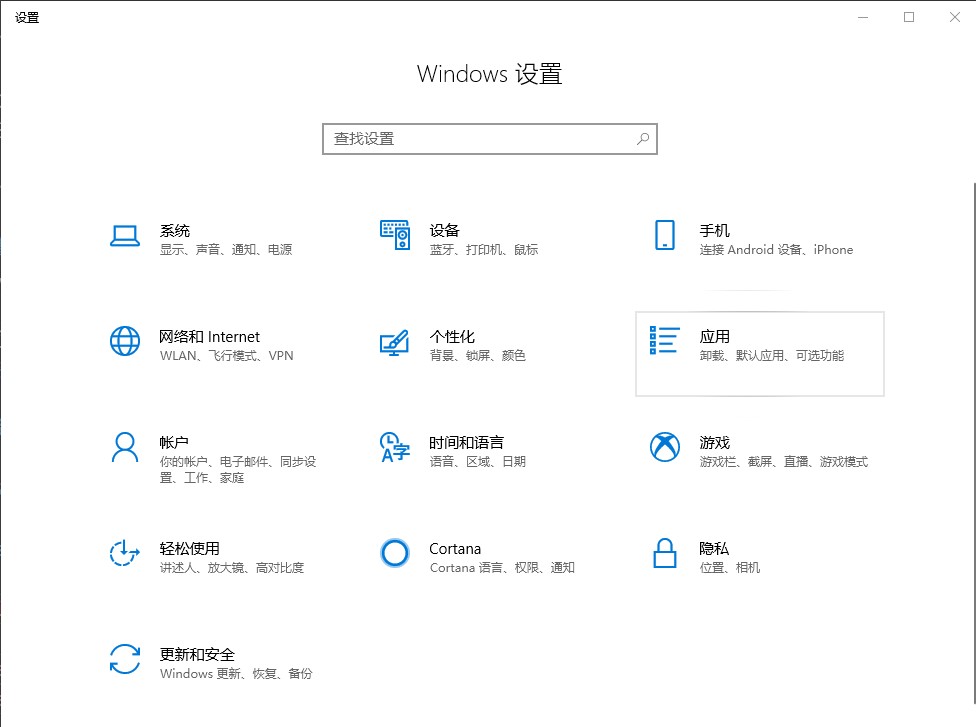
Task: Click the 应用 list icon
Action: click(664, 340)
